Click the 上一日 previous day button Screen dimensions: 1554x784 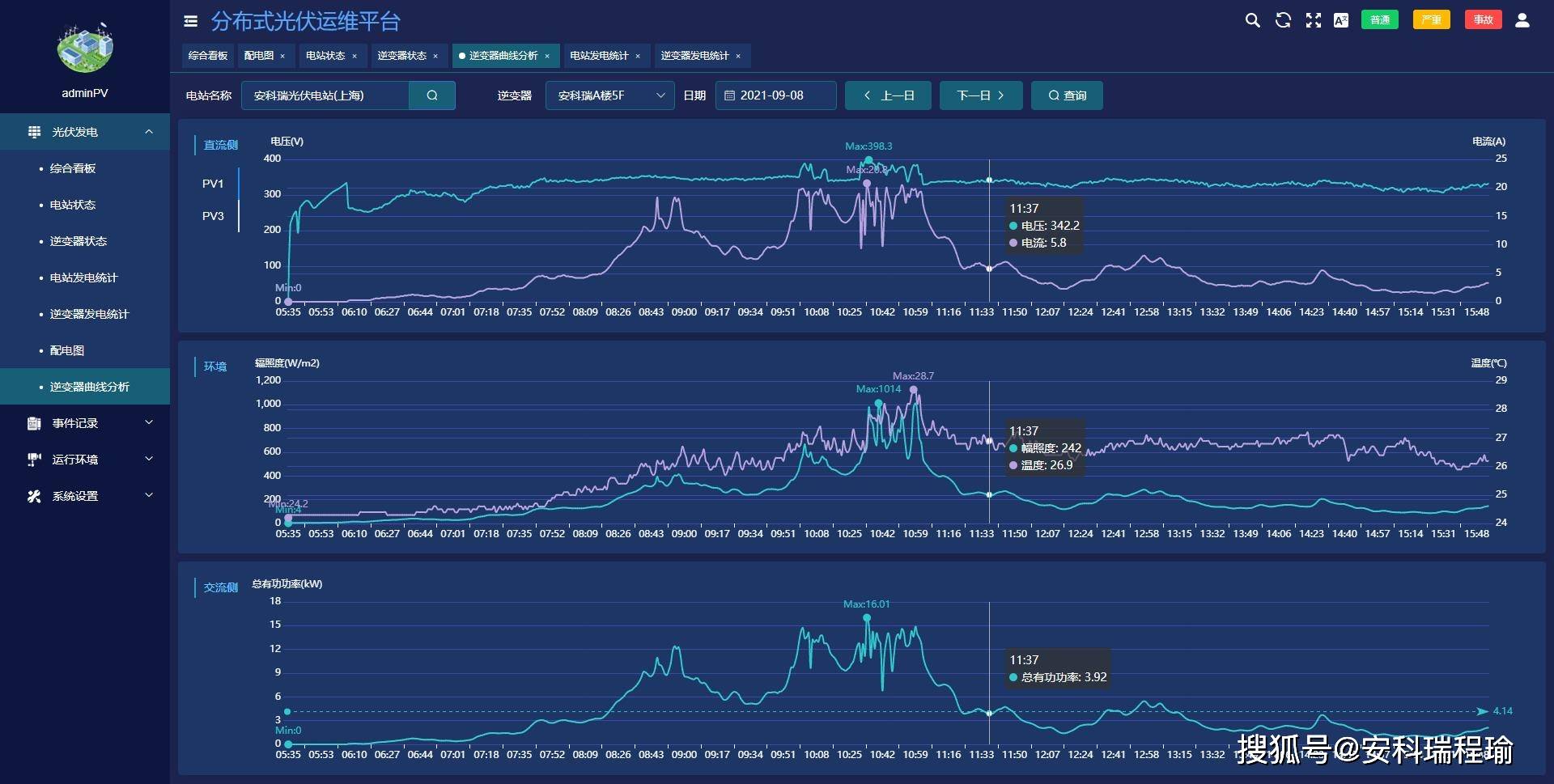pos(888,95)
